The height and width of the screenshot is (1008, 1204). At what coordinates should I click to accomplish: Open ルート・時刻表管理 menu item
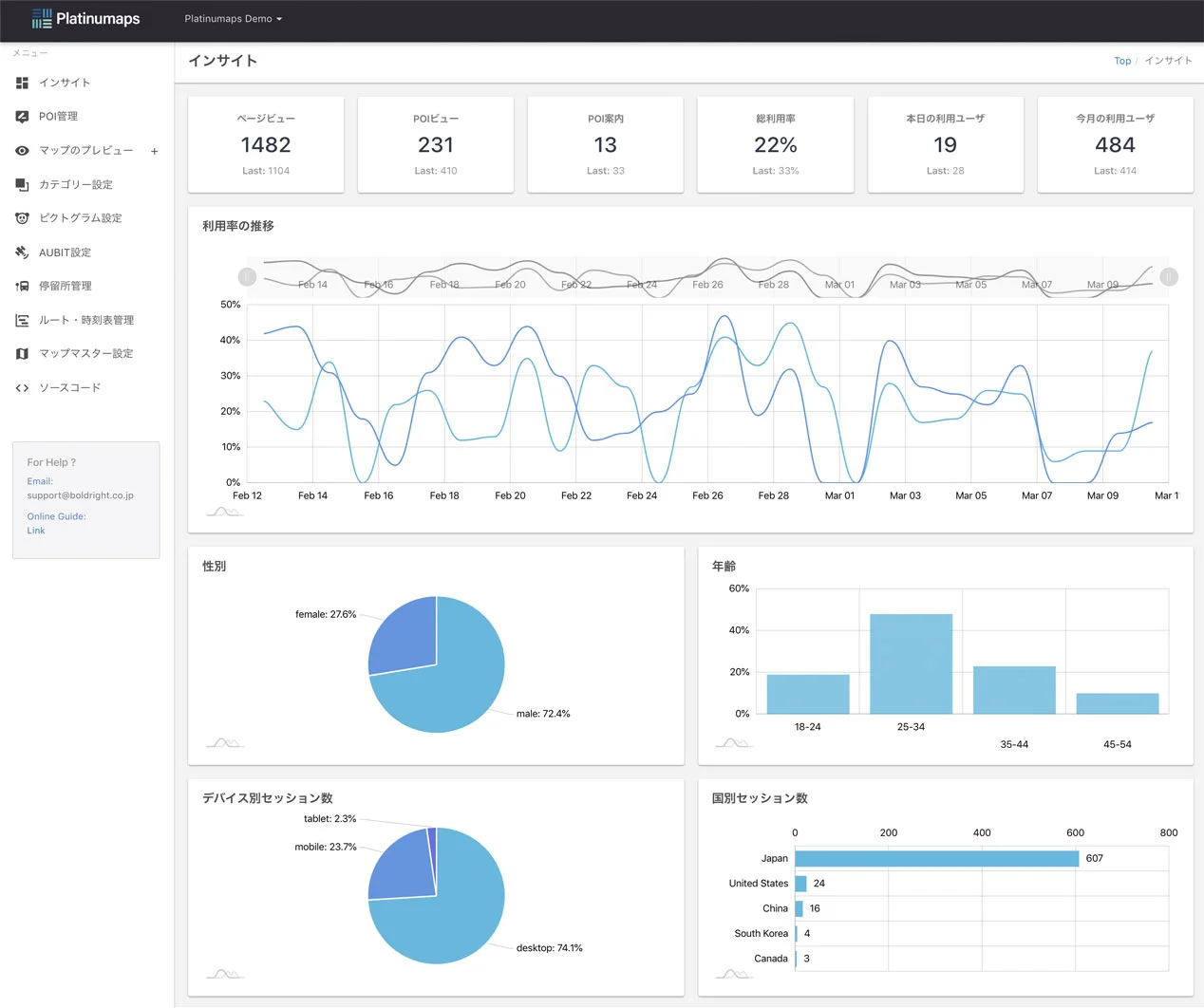pyautogui.click(x=85, y=320)
